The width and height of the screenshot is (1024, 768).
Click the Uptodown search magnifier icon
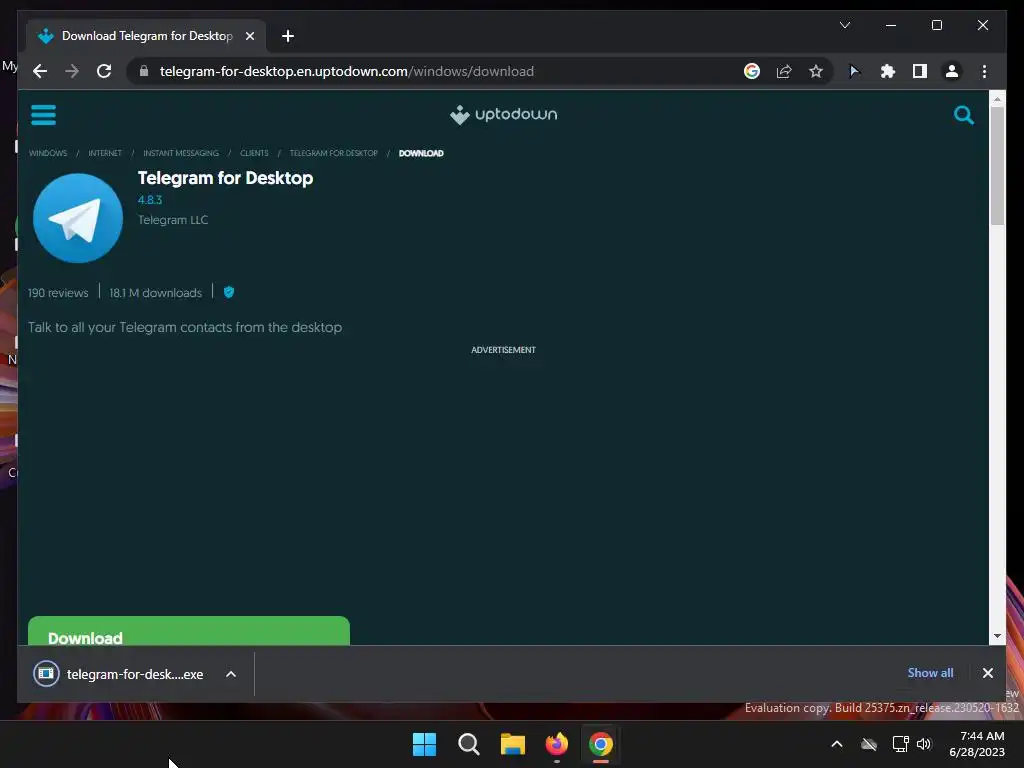pos(963,115)
